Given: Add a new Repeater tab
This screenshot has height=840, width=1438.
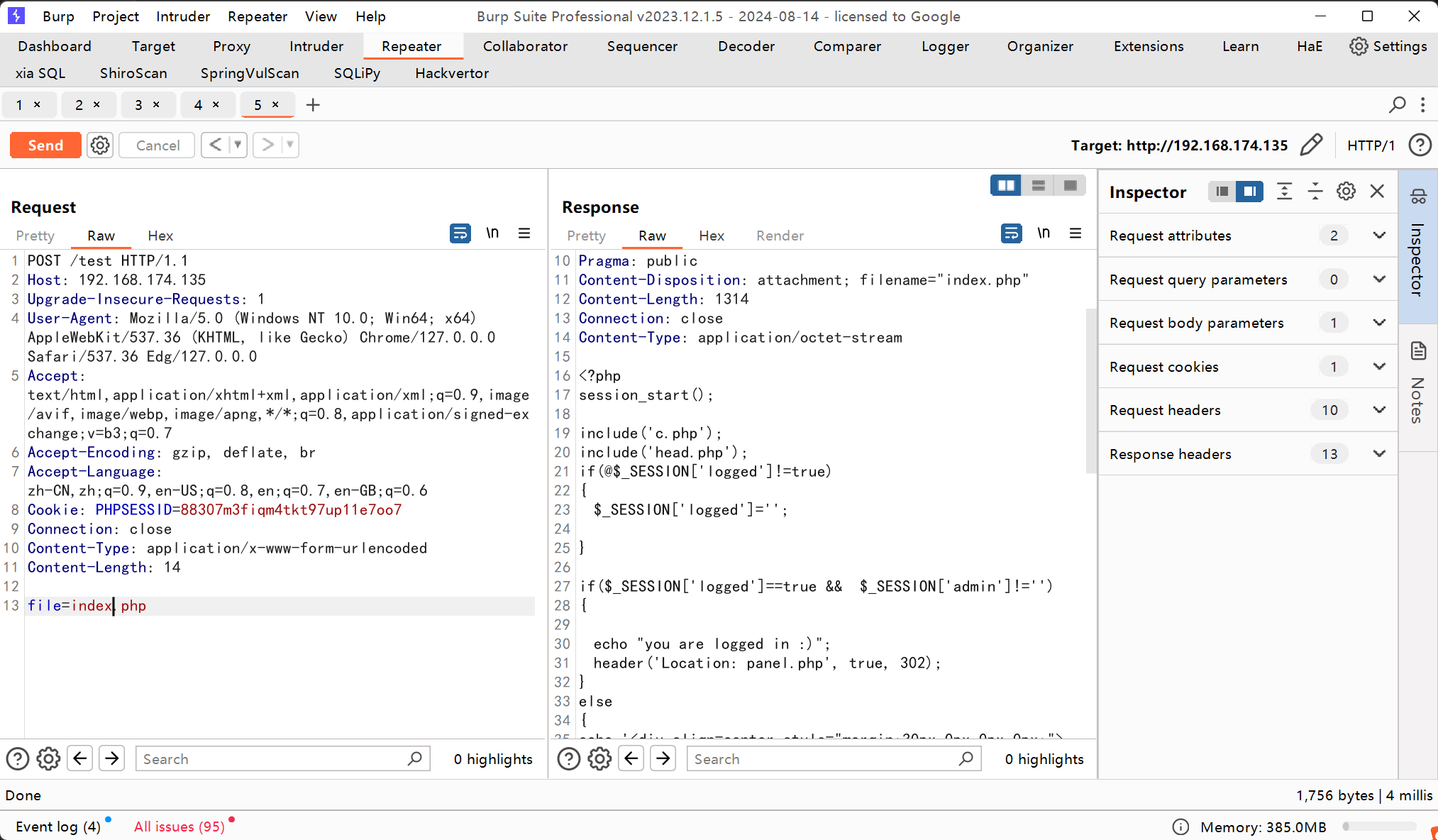Looking at the screenshot, I should pyautogui.click(x=313, y=105).
